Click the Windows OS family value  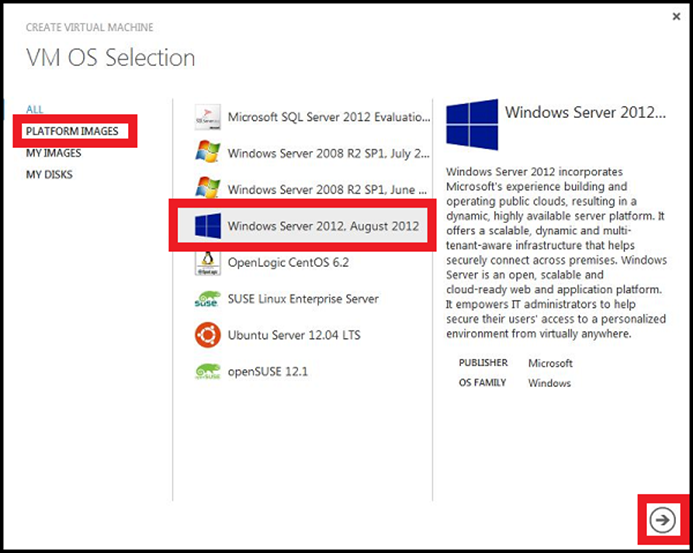[x=549, y=383]
